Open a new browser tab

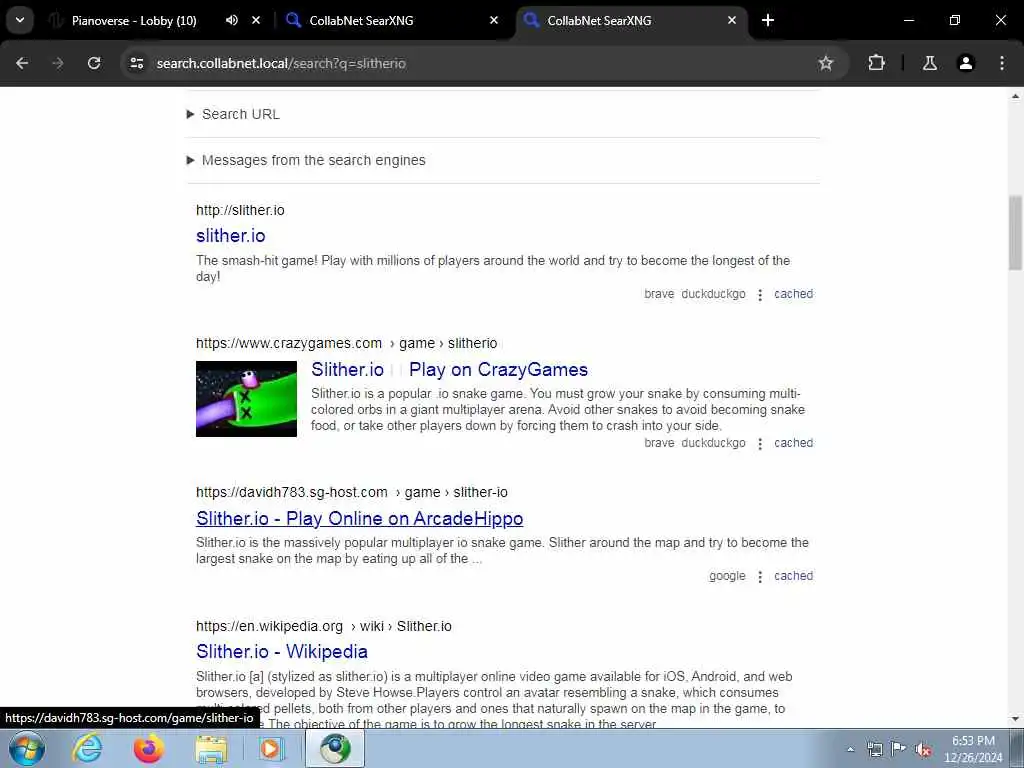click(x=768, y=20)
